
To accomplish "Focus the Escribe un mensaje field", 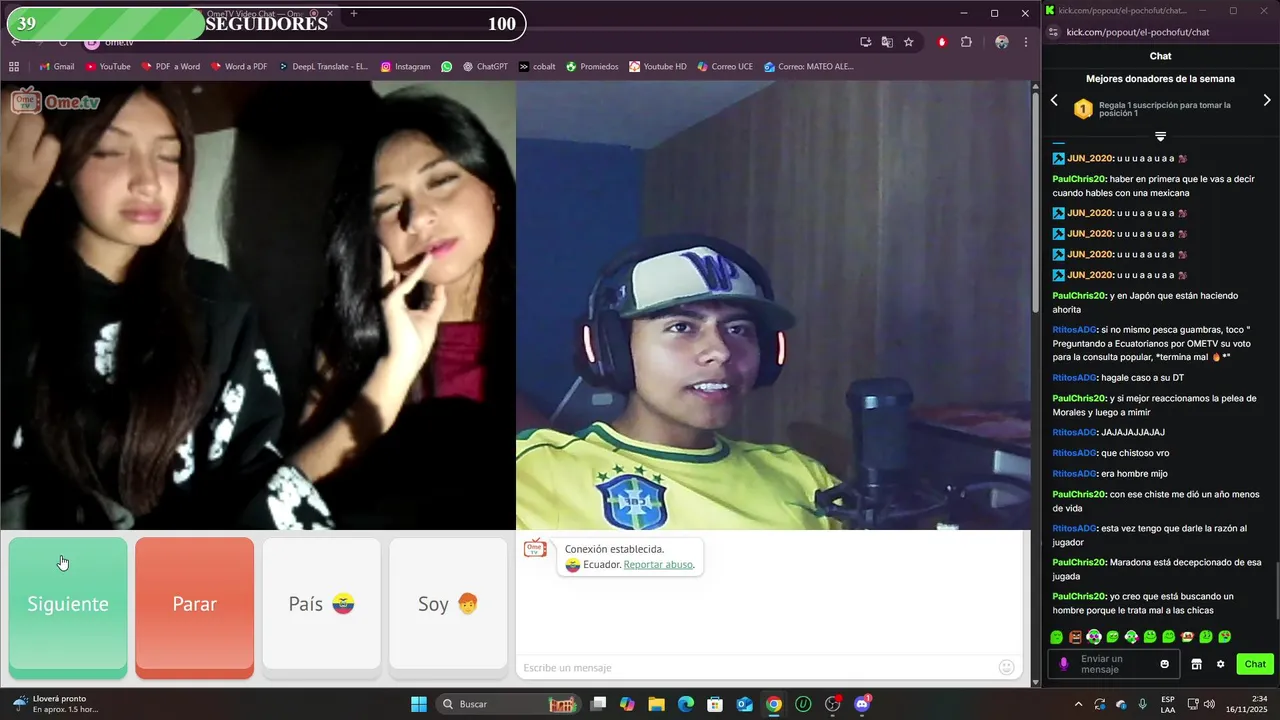I will pos(758,668).
